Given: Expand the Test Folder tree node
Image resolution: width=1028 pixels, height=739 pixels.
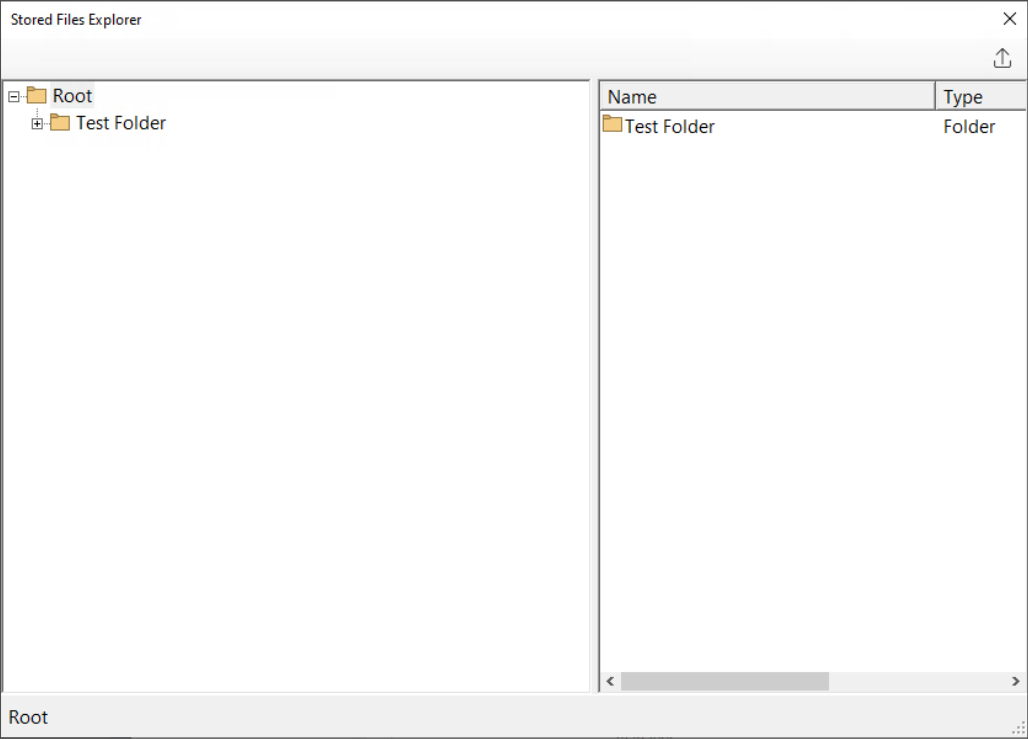Looking at the screenshot, I should coord(37,124).
